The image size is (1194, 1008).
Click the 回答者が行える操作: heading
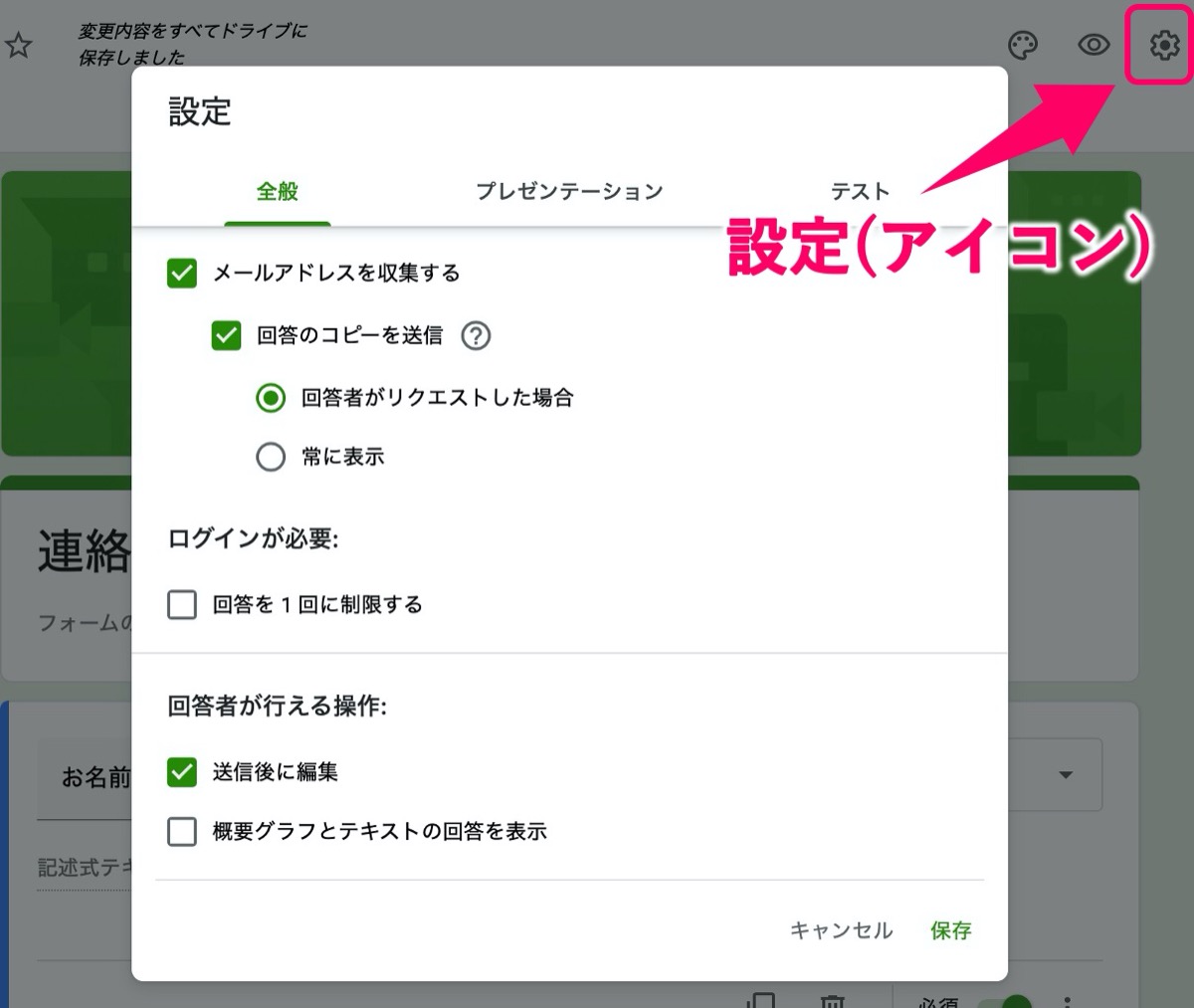click(278, 706)
